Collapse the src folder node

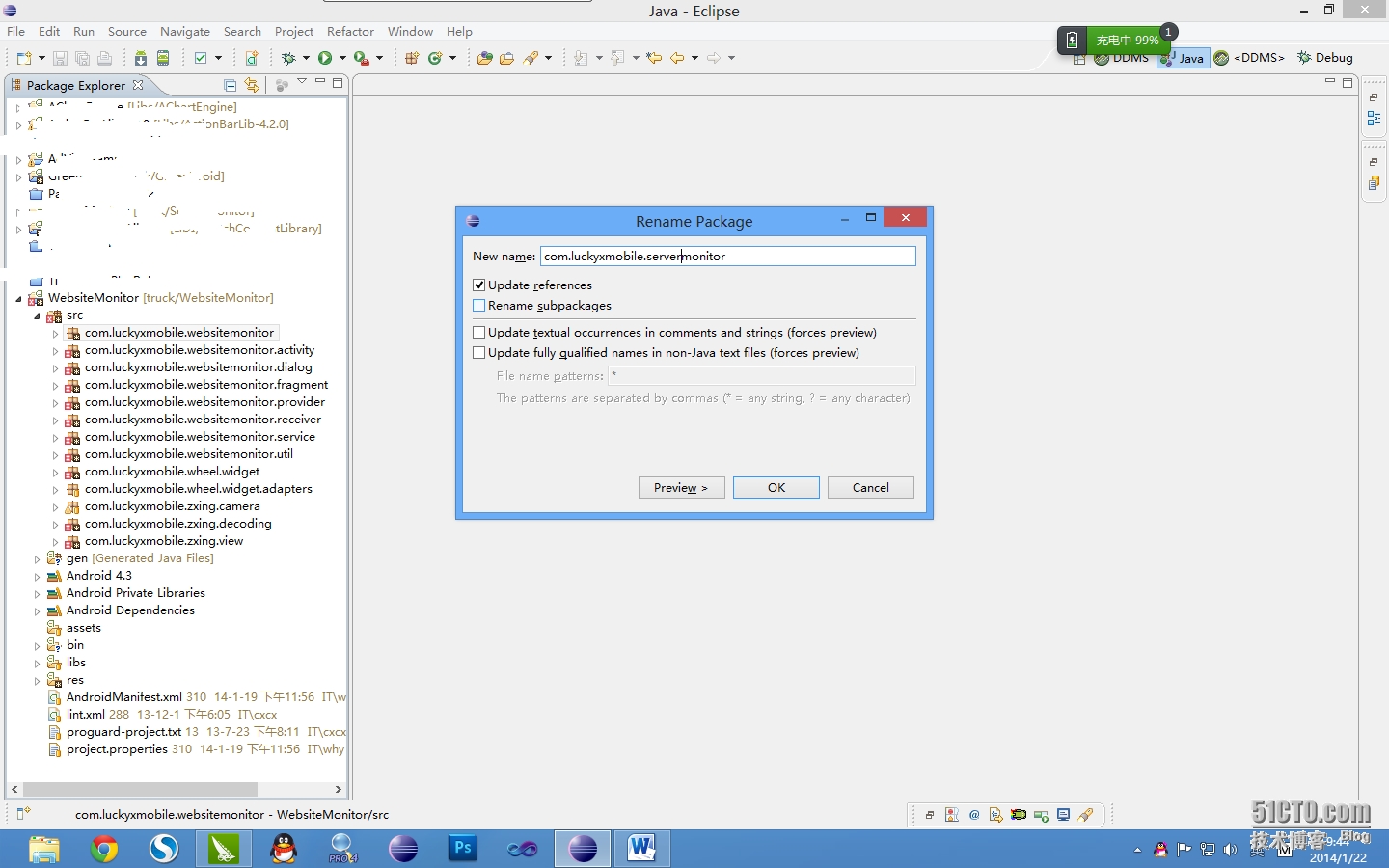pyautogui.click(x=37, y=316)
